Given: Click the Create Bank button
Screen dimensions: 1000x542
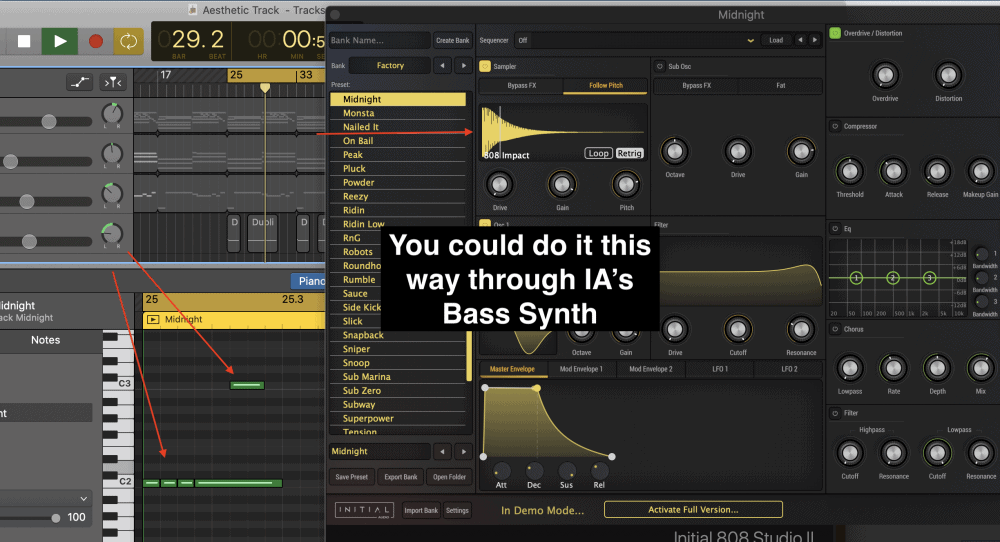Looking at the screenshot, I should pos(452,40).
